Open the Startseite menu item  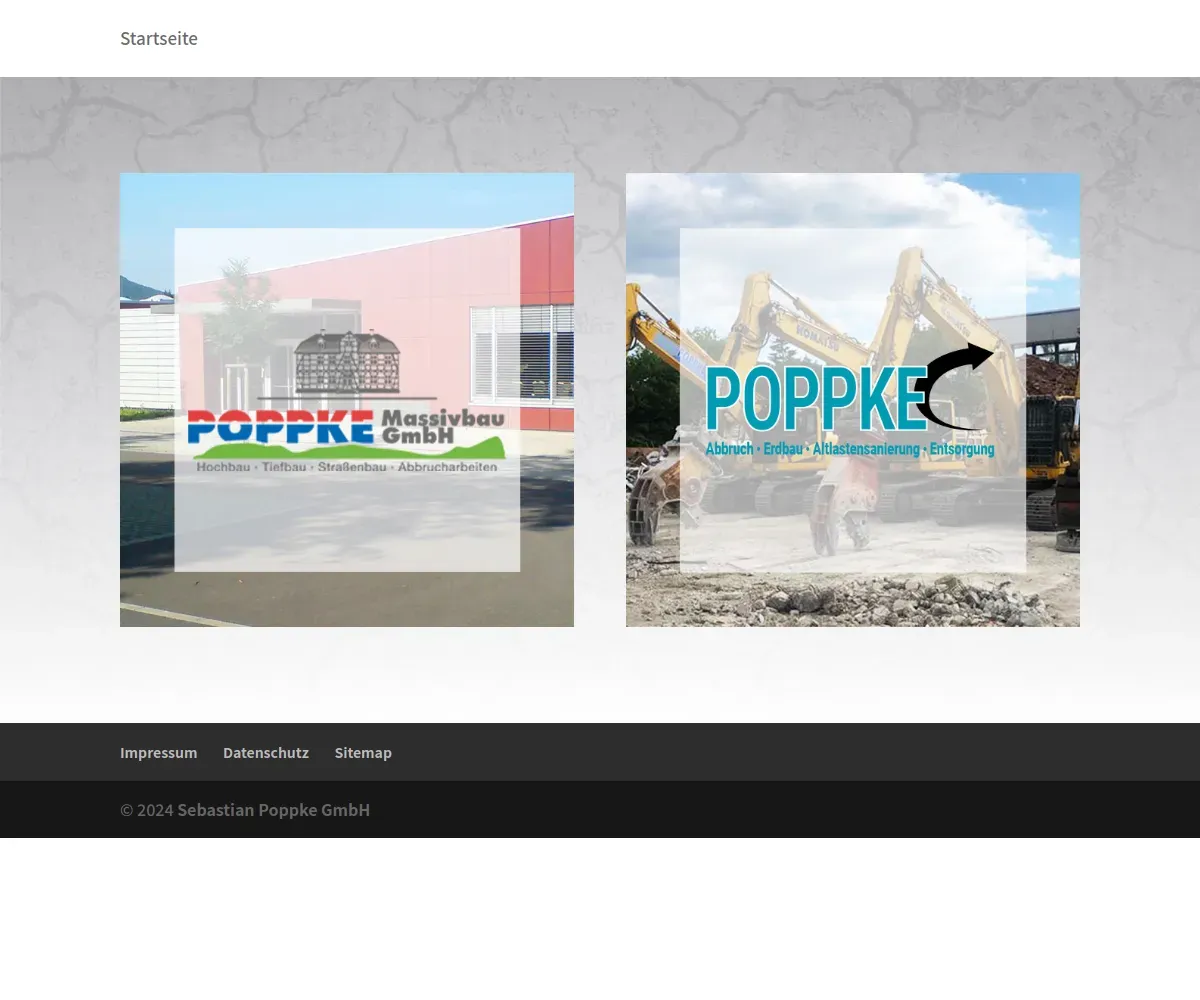(159, 38)
